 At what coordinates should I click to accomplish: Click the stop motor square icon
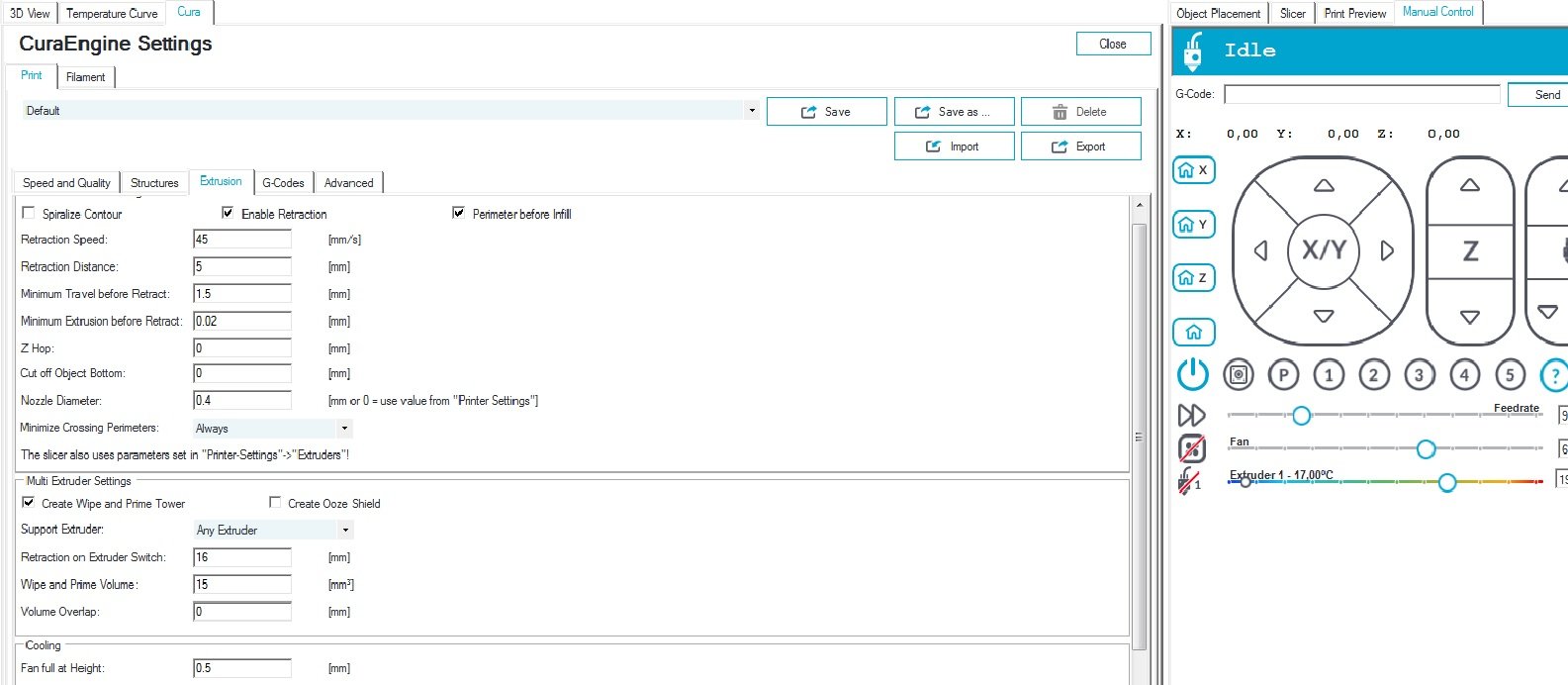click(x=1239, y=375)
